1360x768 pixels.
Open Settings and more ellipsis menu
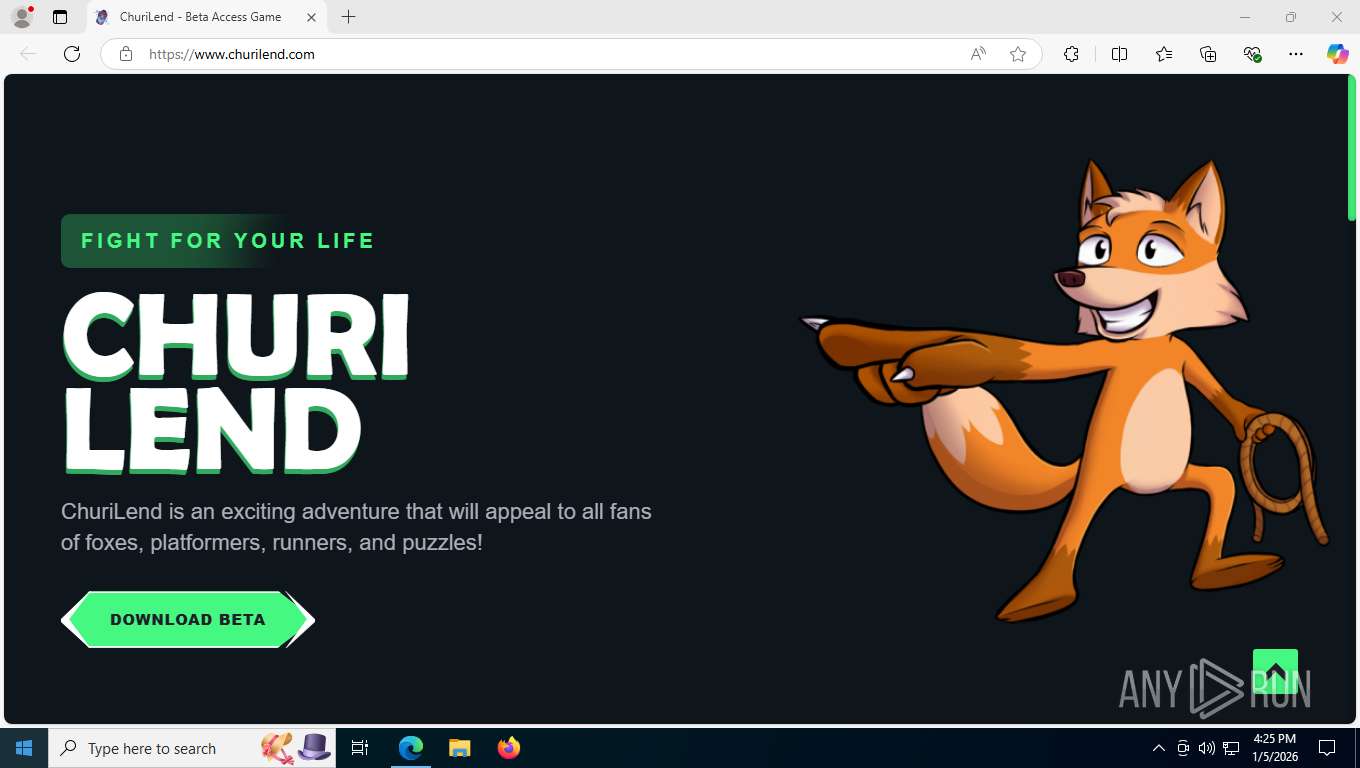click(1296, 54)
